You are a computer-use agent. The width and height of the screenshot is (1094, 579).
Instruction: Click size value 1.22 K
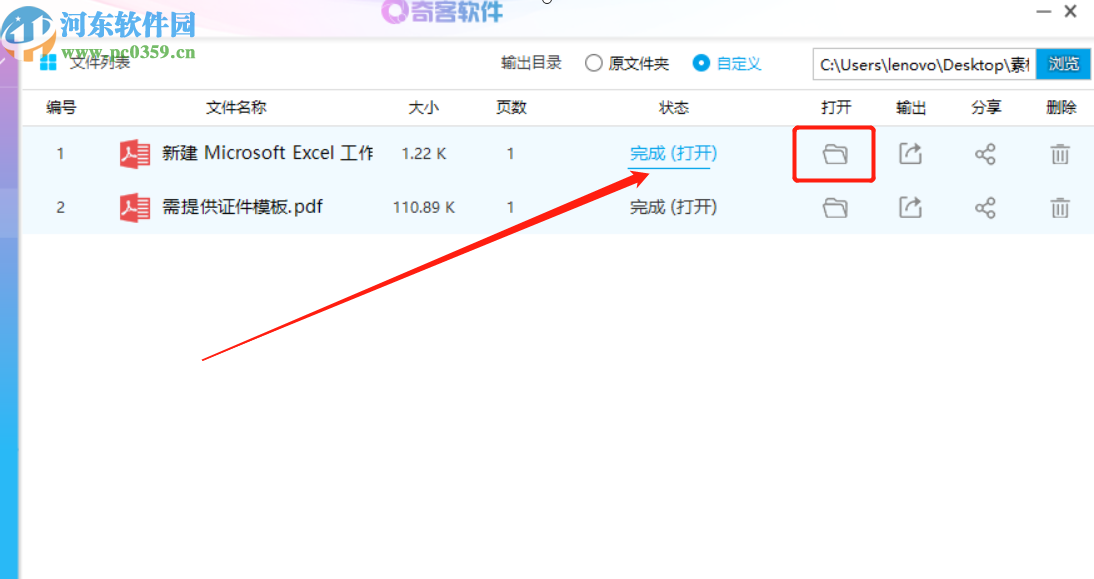tap(424, 153)
